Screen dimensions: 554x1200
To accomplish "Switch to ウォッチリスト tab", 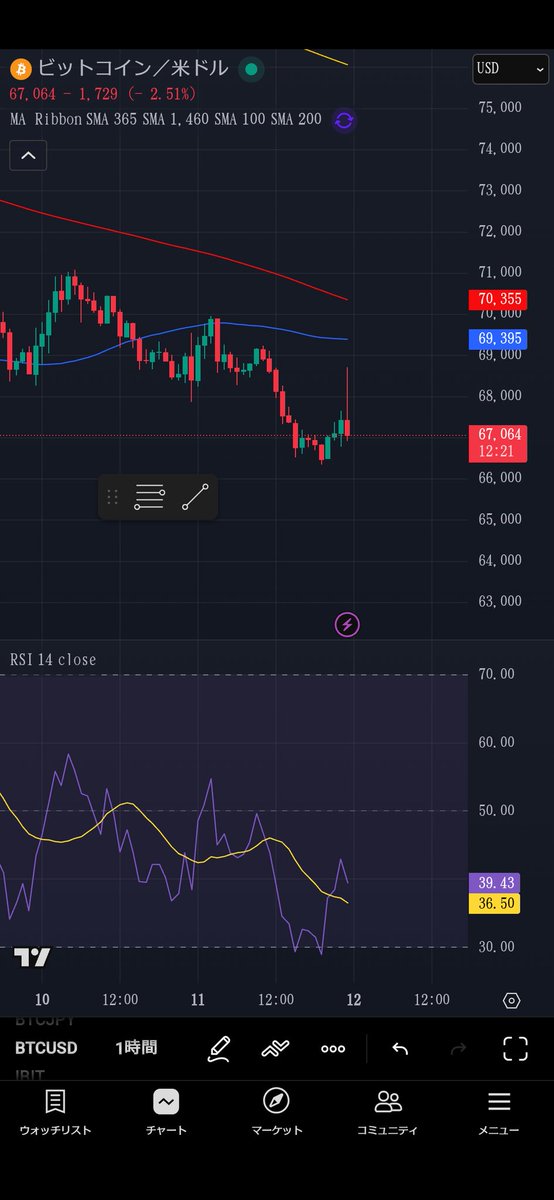I will (55, 1112).
